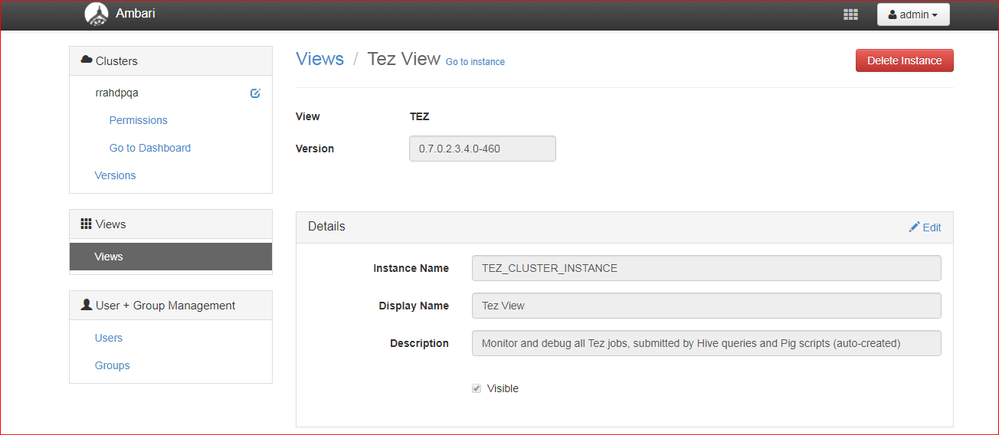Go to Dashboard link in sidebar

[150, 148]
